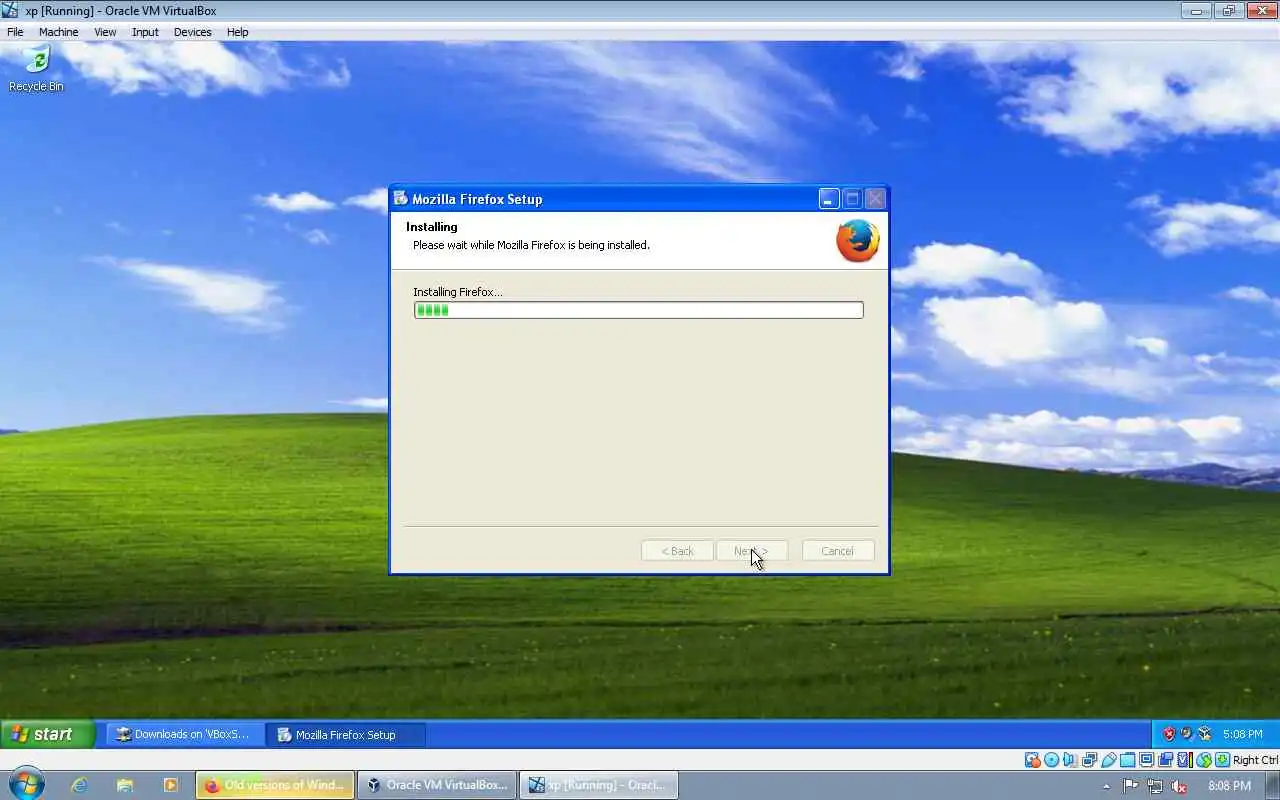Click the CPU virtualization 'V' indicator in the VirtualBox status bar
This screenshot has height=800, width=1280.
[x=1185, y=760]
